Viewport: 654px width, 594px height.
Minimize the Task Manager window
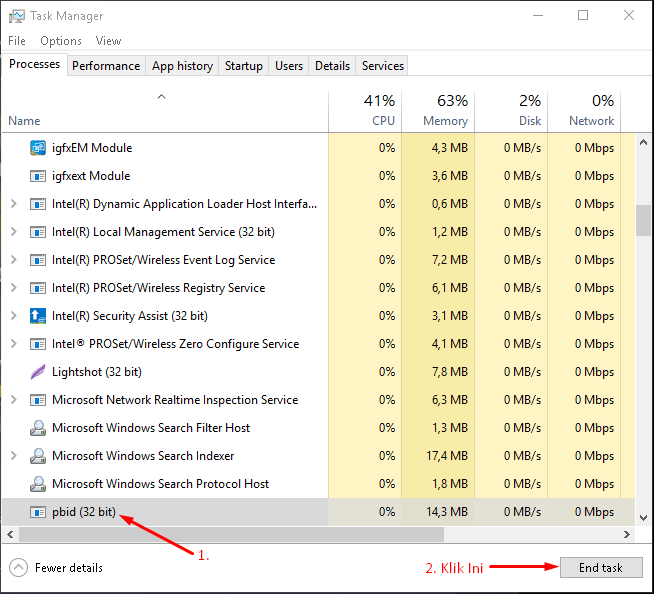click(538, 16)
